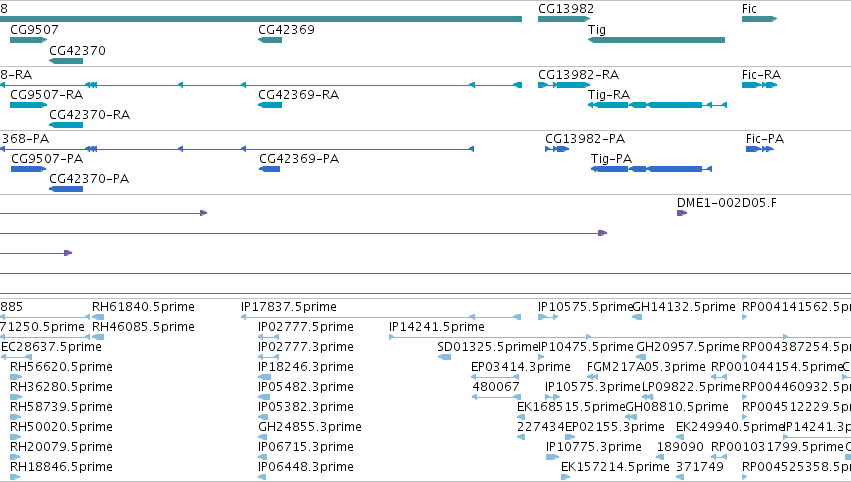Click the IP10775.3prime EST label
This screenshot has height=482, width=851.
[594, 447]
